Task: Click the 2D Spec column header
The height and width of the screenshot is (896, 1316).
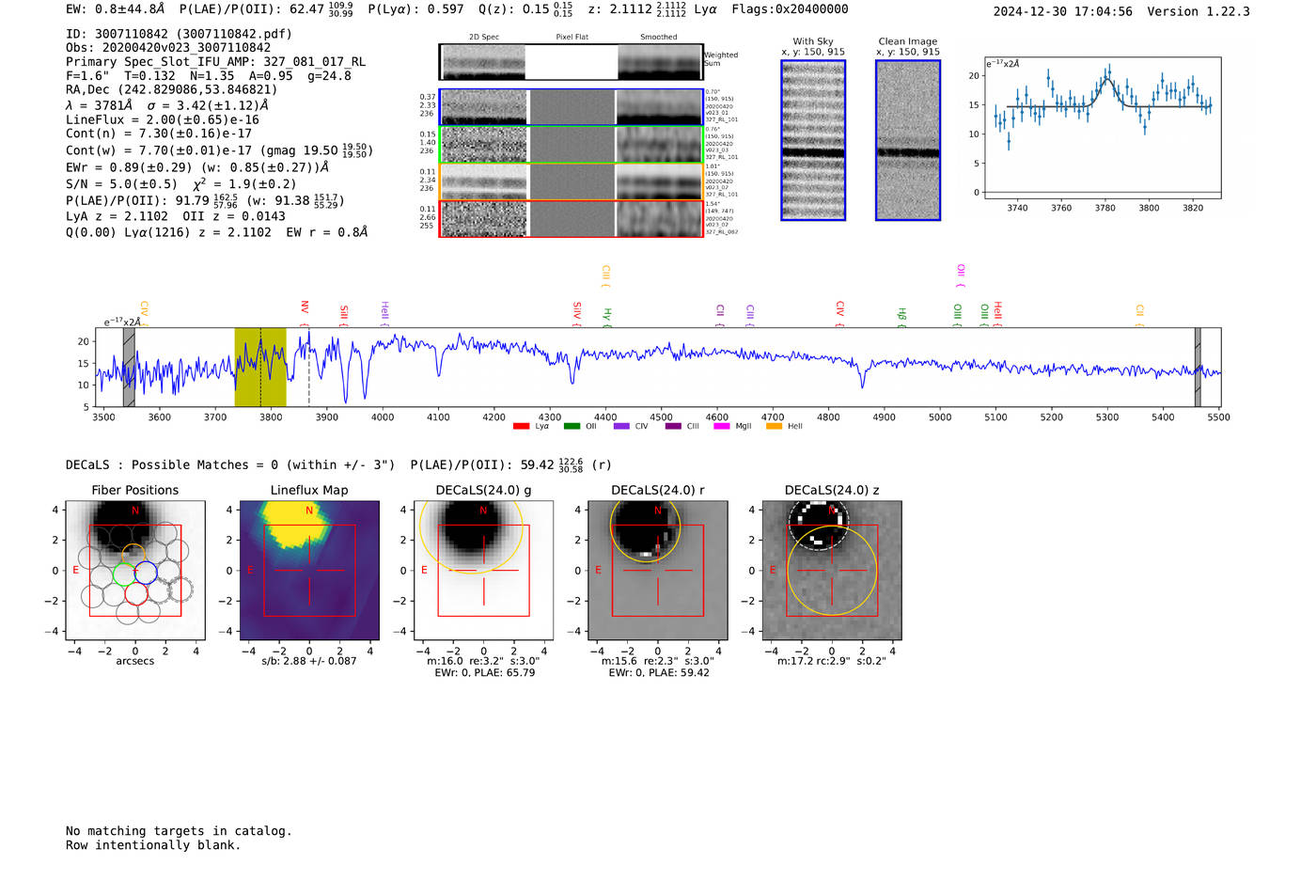Action: (484, 38)
